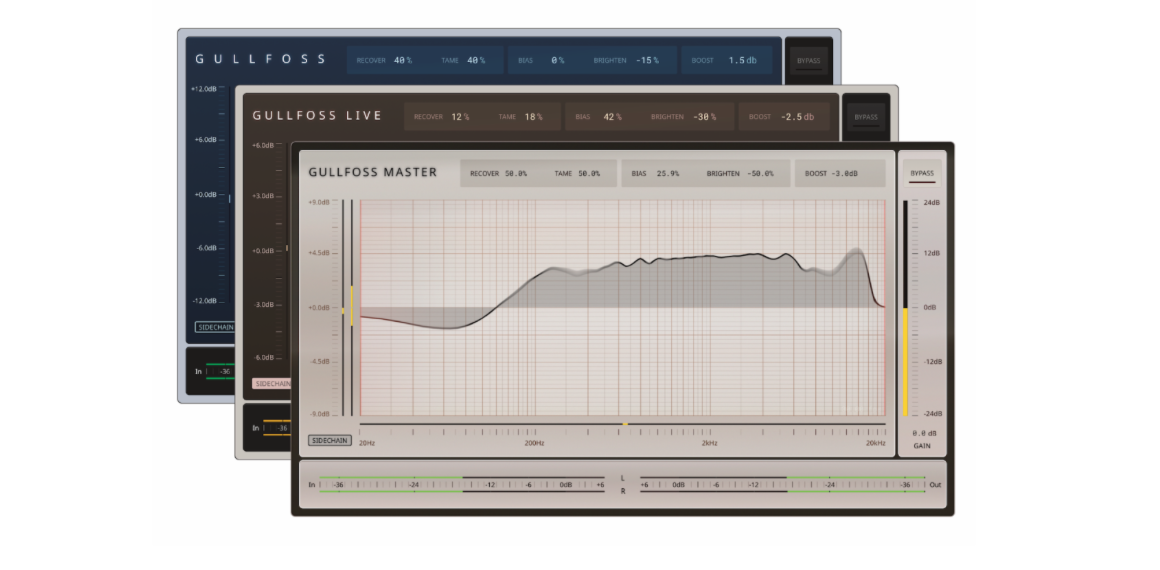Click the yellow marker on the frequency range bar

point(625,425)
